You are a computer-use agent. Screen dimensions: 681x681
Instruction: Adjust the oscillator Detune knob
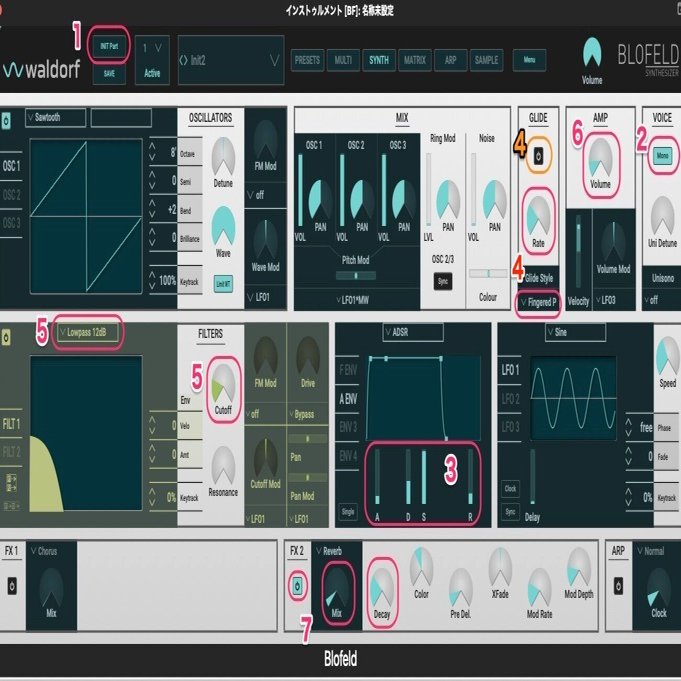223,156
